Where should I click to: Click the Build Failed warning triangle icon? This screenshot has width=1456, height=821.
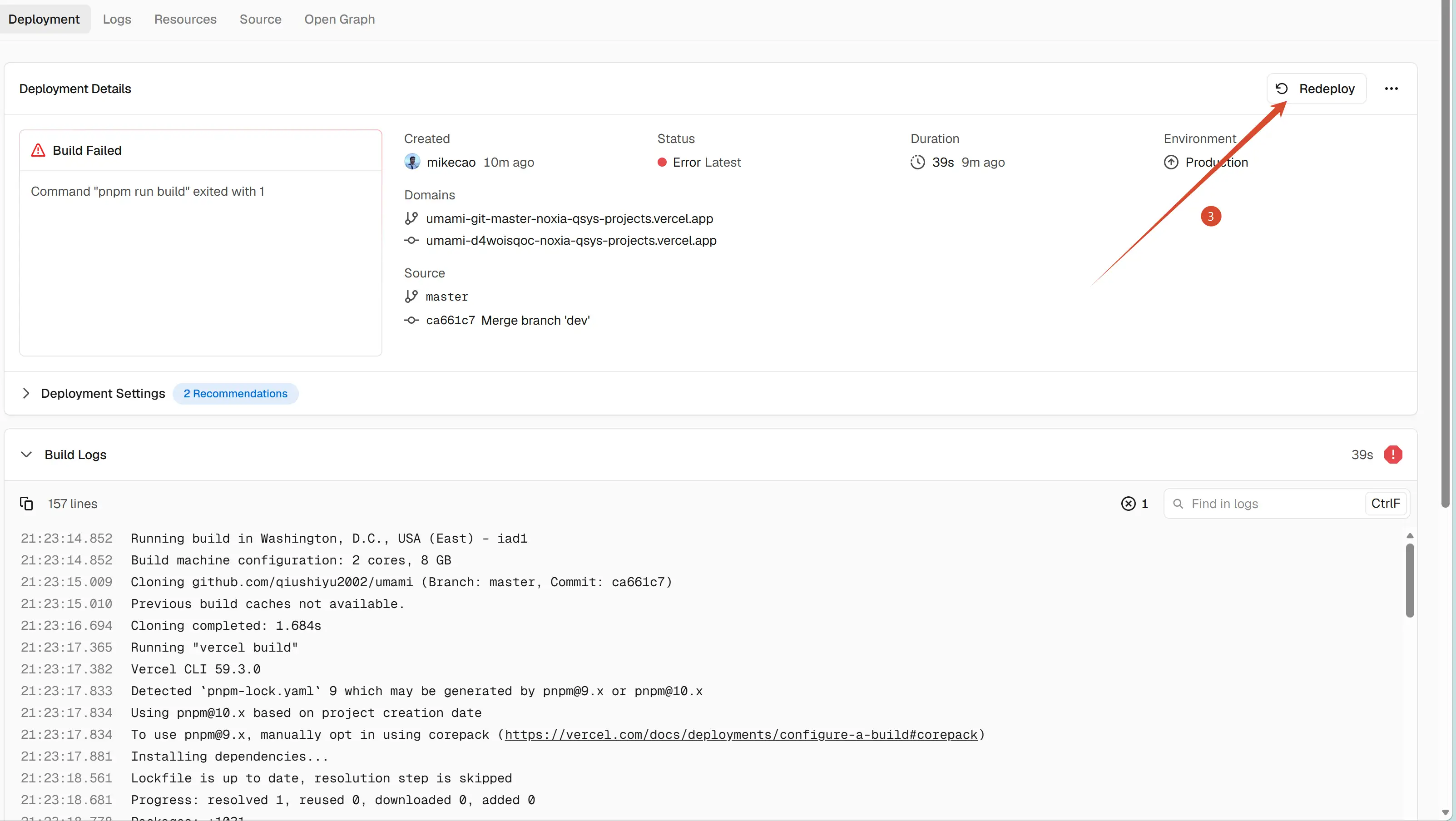[38, 150]
